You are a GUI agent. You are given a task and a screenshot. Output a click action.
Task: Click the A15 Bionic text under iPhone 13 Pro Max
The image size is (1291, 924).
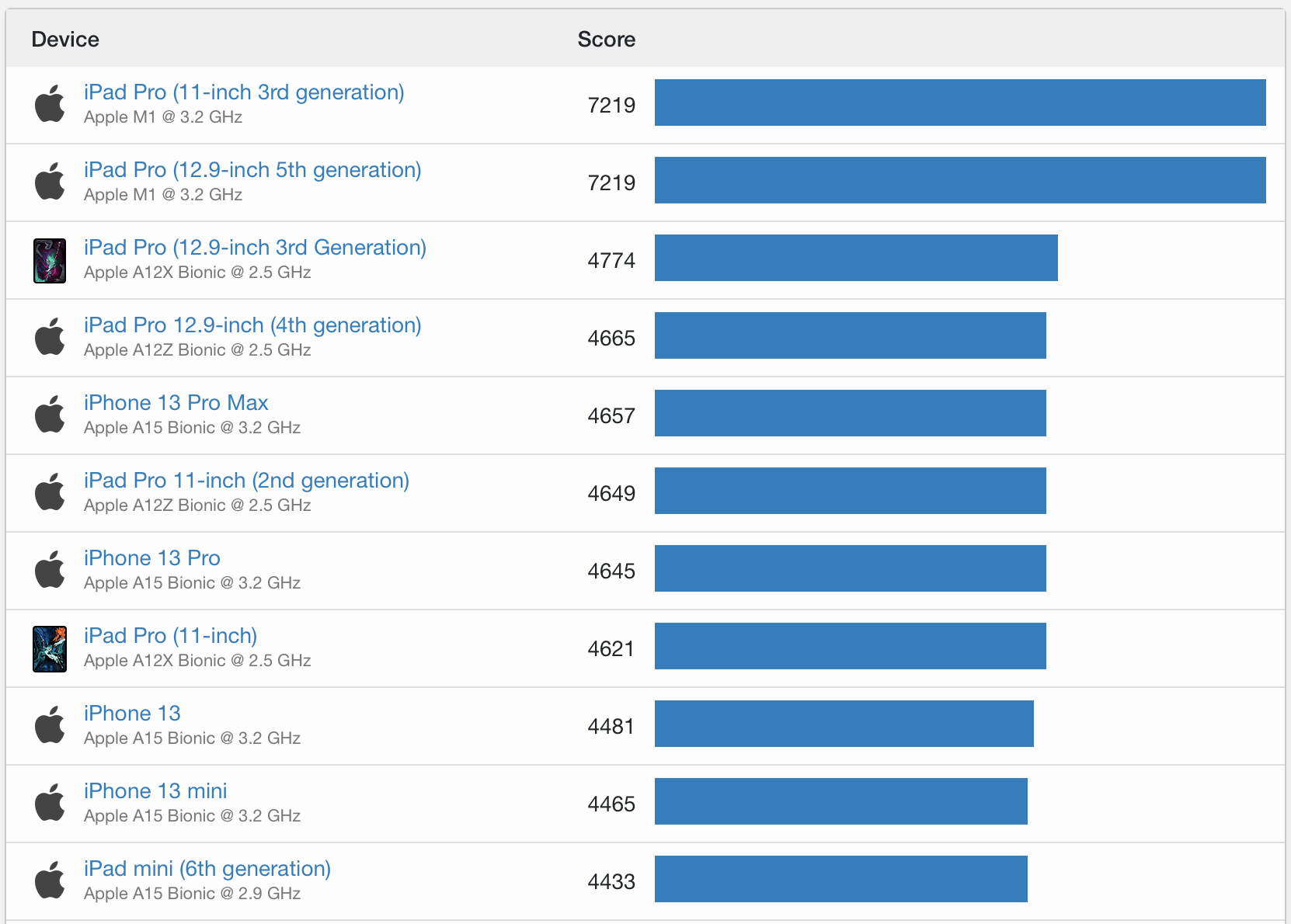tap(192, 428)
